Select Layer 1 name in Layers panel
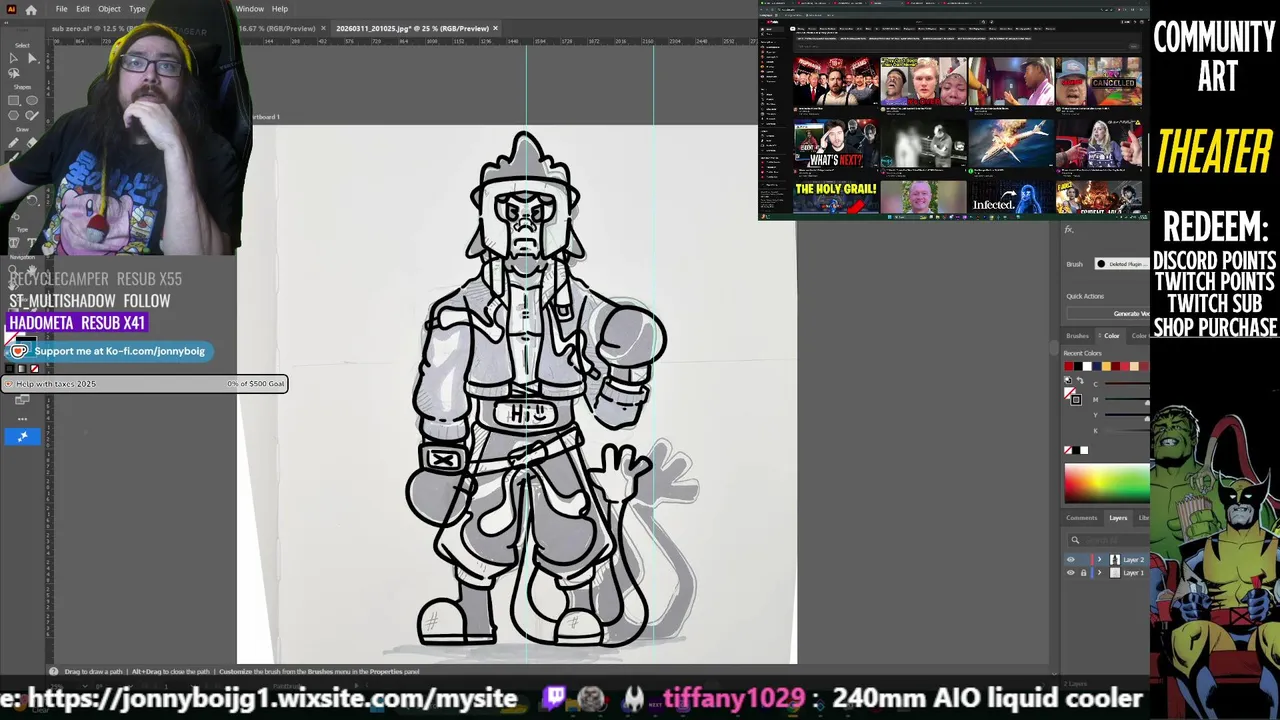 point(1134,573)
